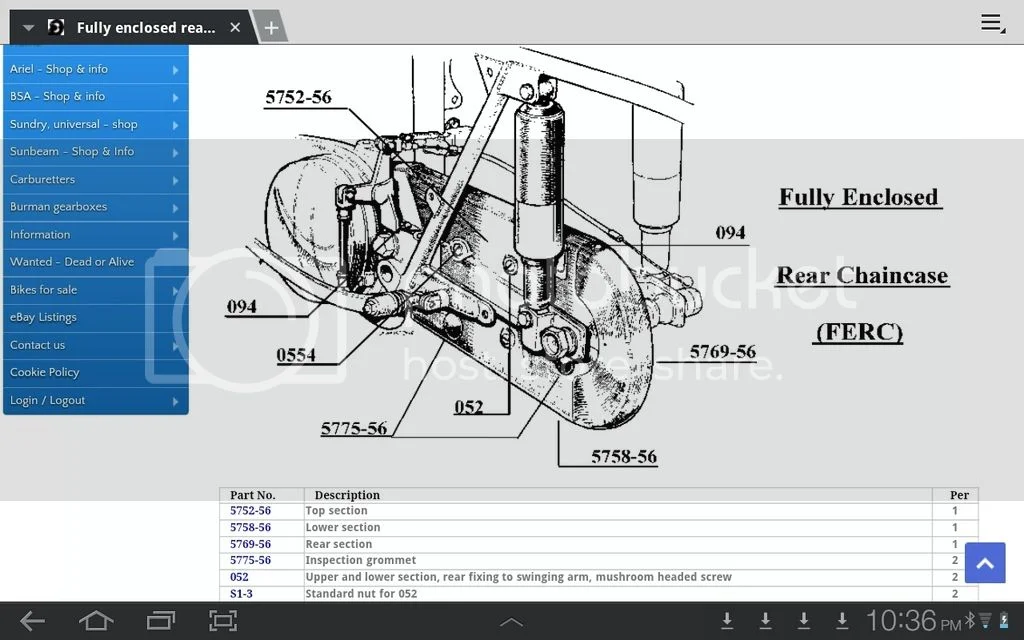Open the recent apps overview

point(159,621)
